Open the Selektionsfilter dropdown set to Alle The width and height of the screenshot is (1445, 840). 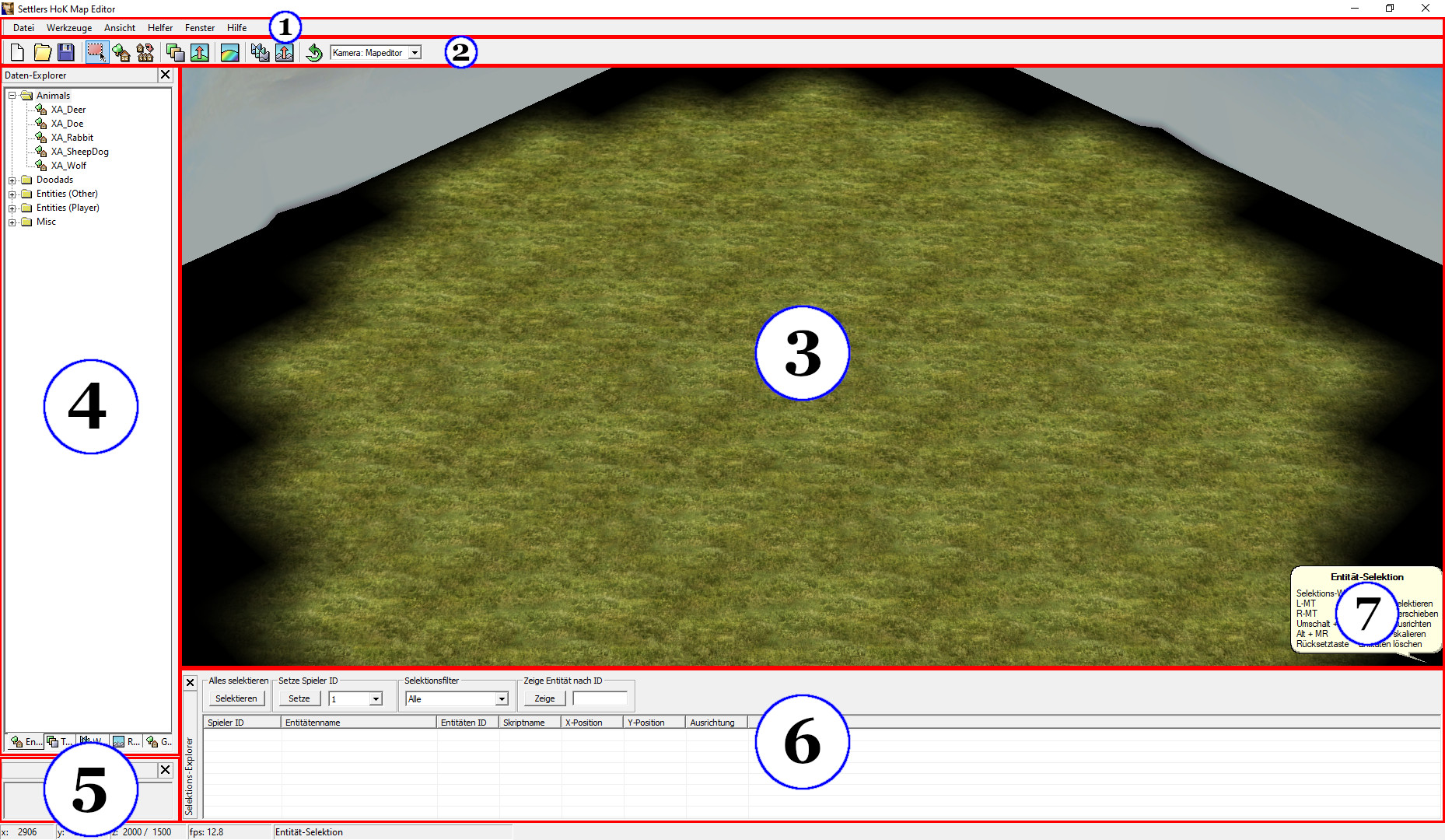point(502,699)
